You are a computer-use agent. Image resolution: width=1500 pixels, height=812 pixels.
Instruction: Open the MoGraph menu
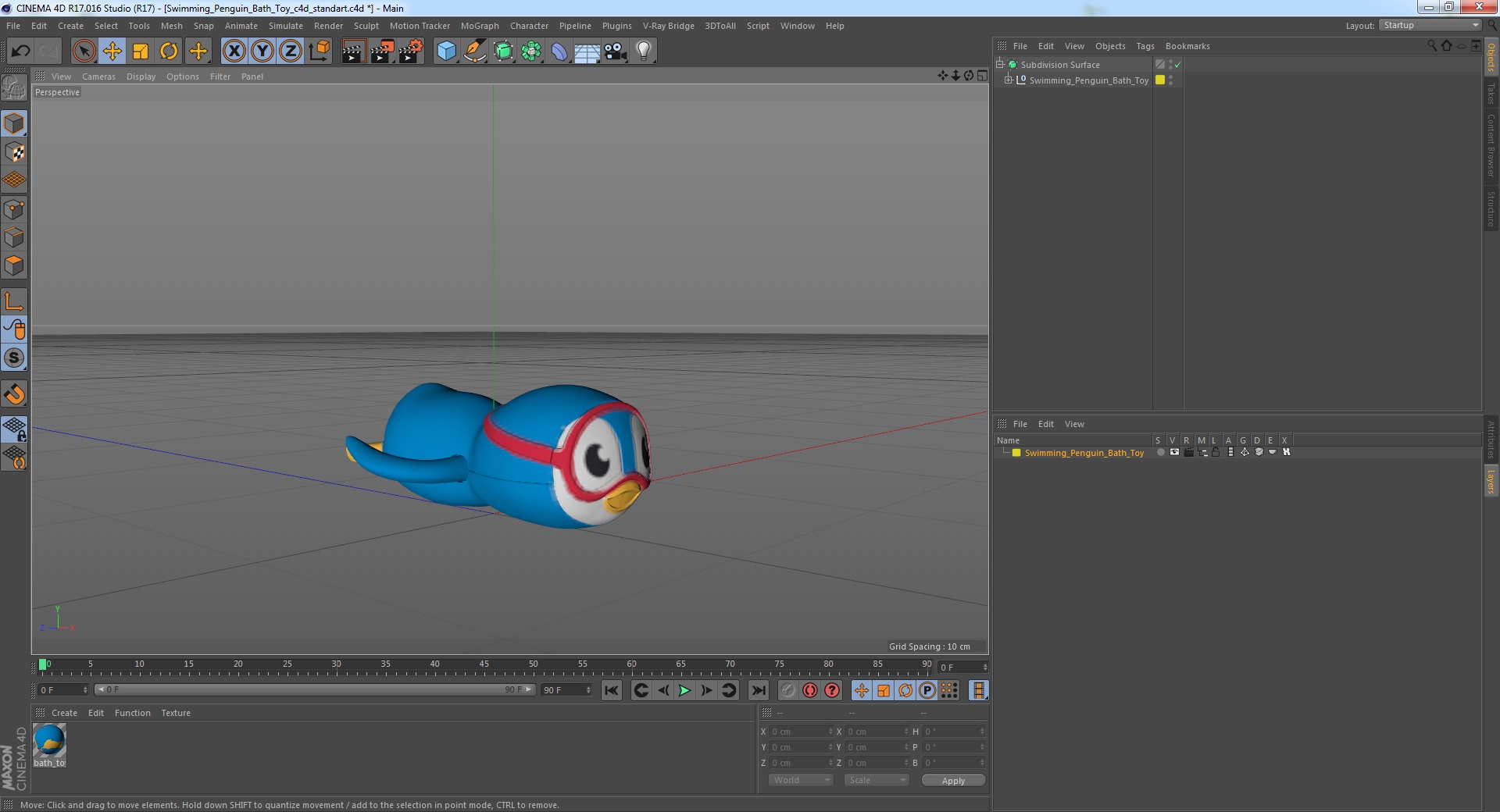click(x=480, y=26)
